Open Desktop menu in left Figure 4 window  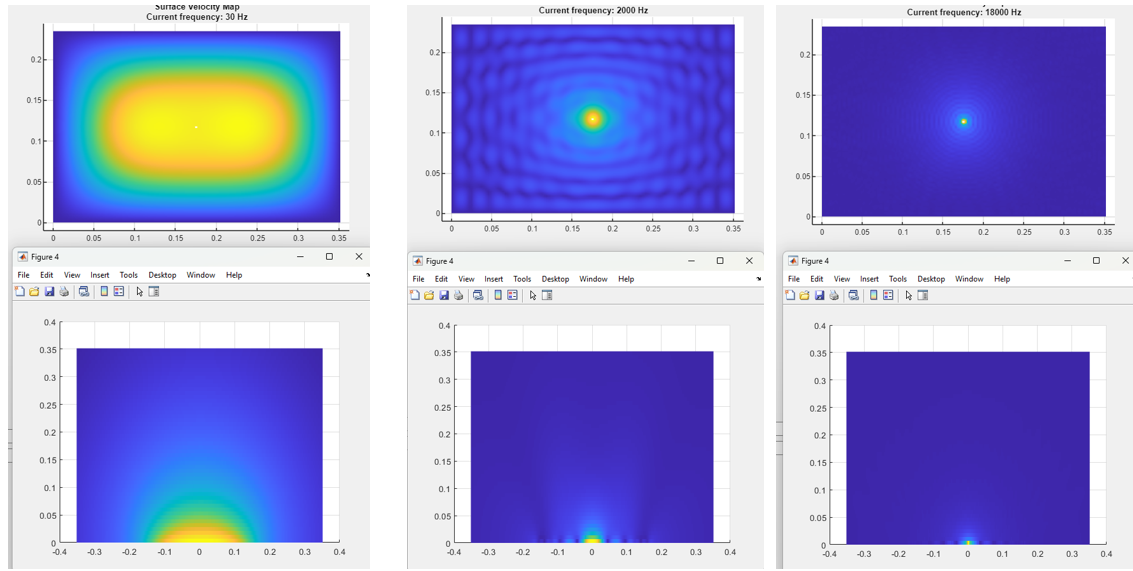[163, 275]
